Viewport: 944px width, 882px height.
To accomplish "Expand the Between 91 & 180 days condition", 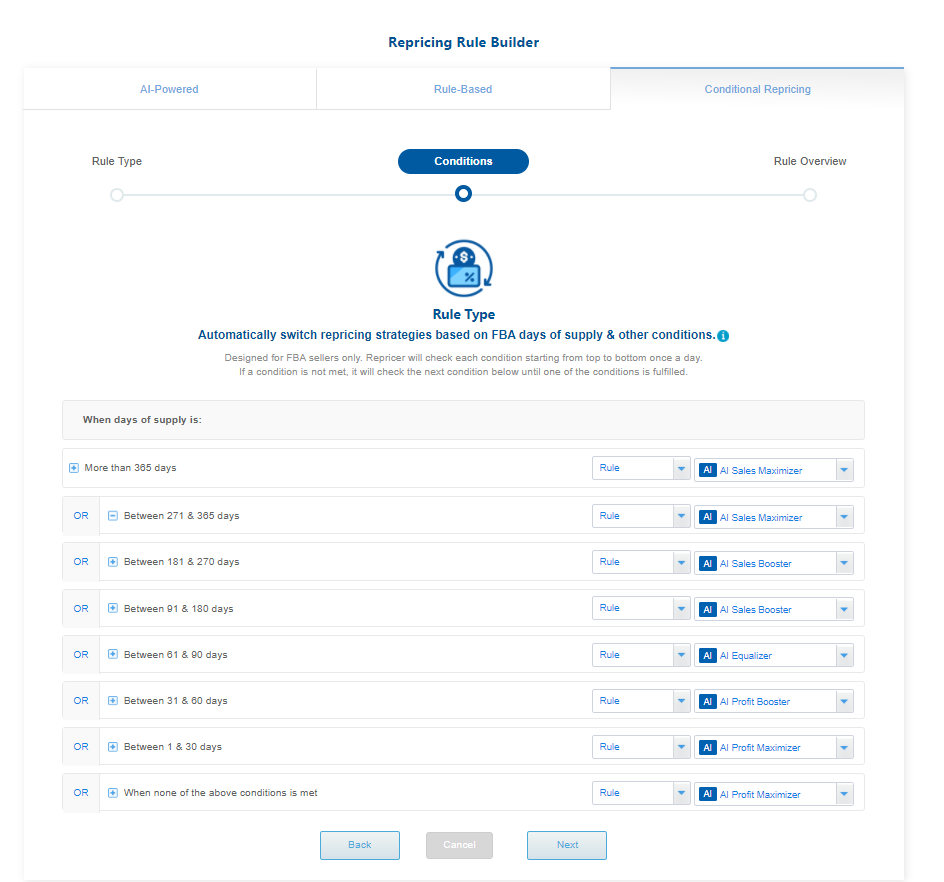I will (x=113, y=608).
